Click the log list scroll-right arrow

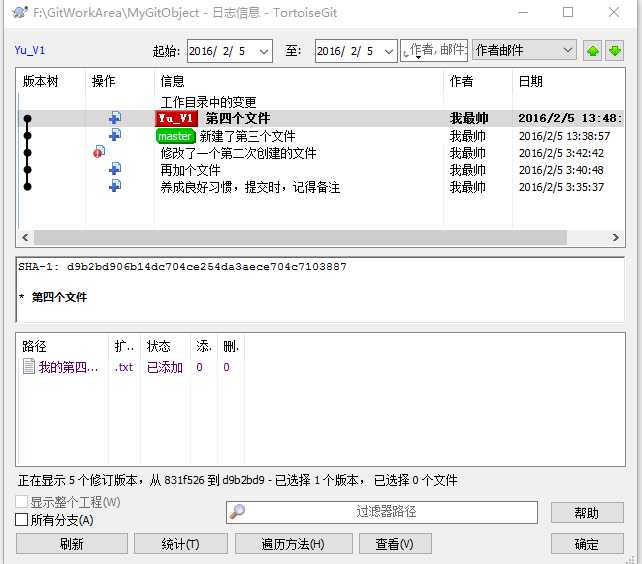(x=615, y=238)
